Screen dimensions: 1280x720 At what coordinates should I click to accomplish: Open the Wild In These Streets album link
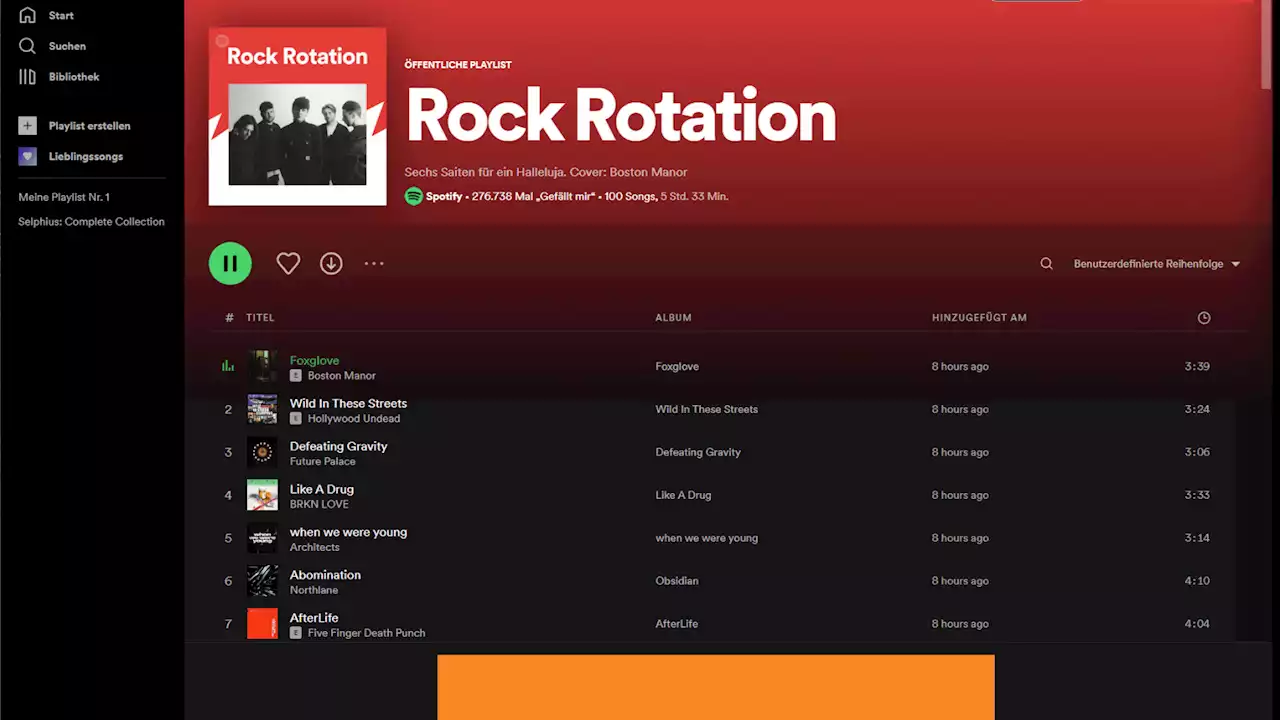point(706,410)
